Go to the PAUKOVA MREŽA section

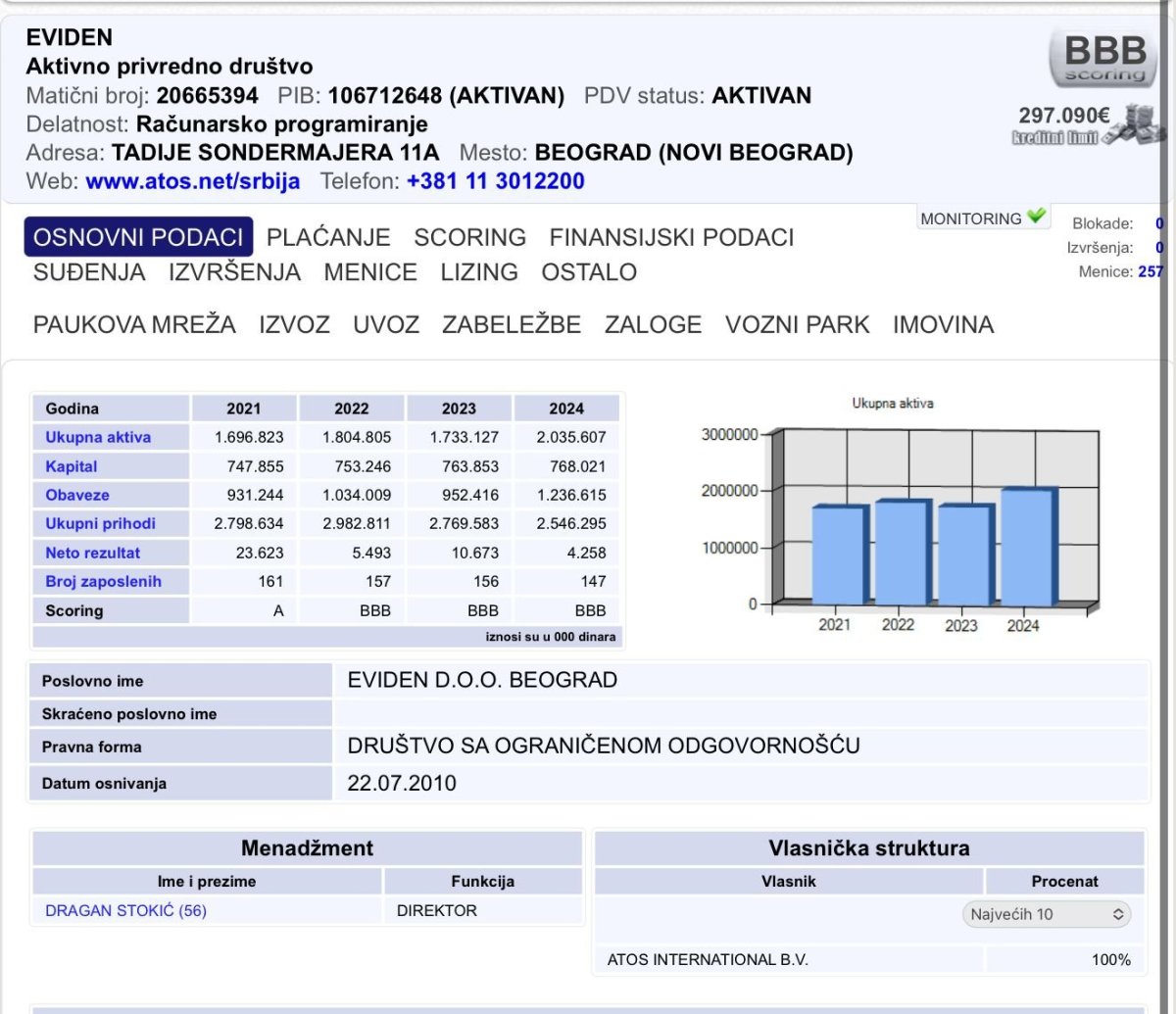pyautogui.click(x=134, y=324)
